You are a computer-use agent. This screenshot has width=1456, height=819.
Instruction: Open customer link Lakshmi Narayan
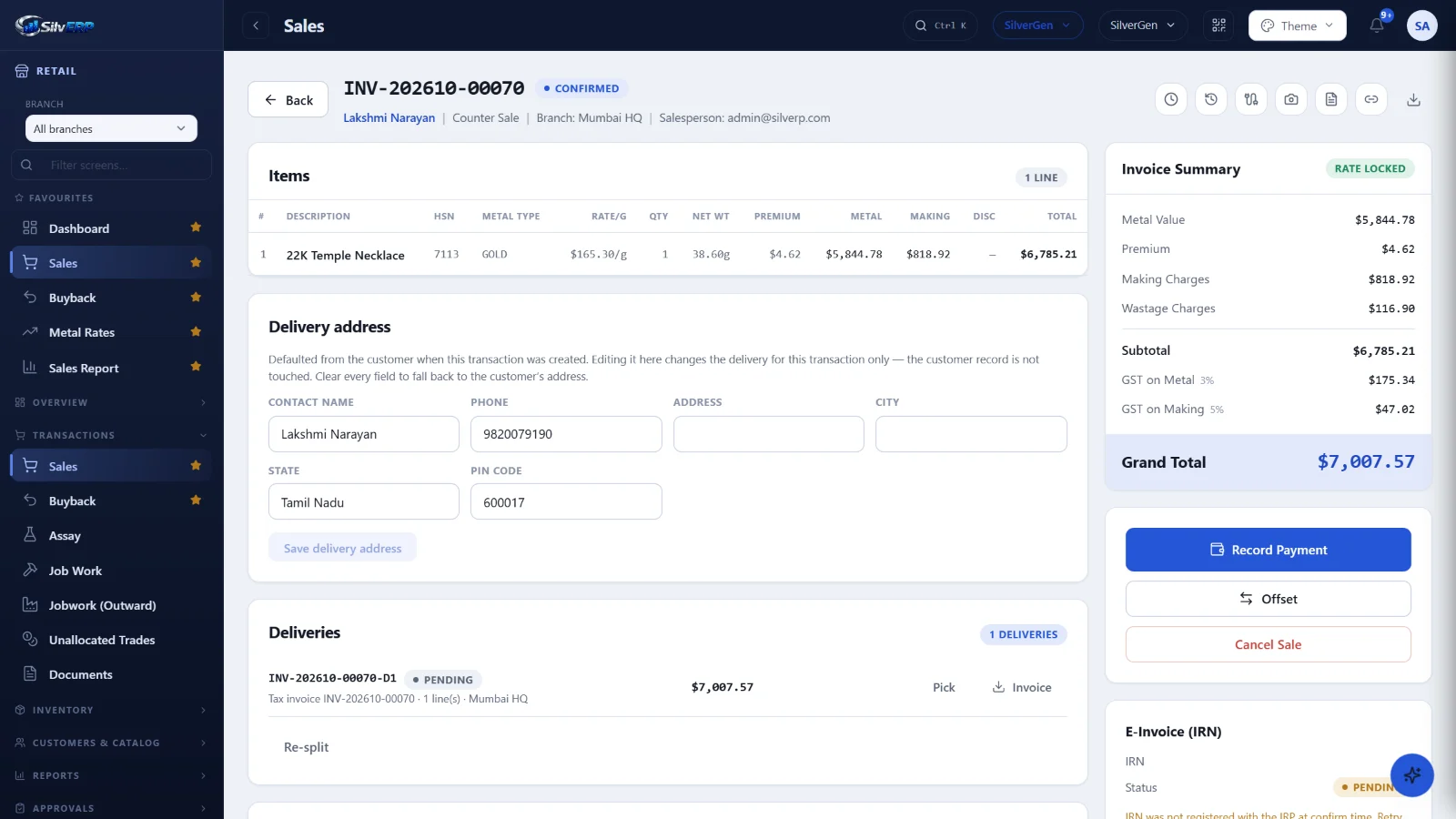coord(389,117)
